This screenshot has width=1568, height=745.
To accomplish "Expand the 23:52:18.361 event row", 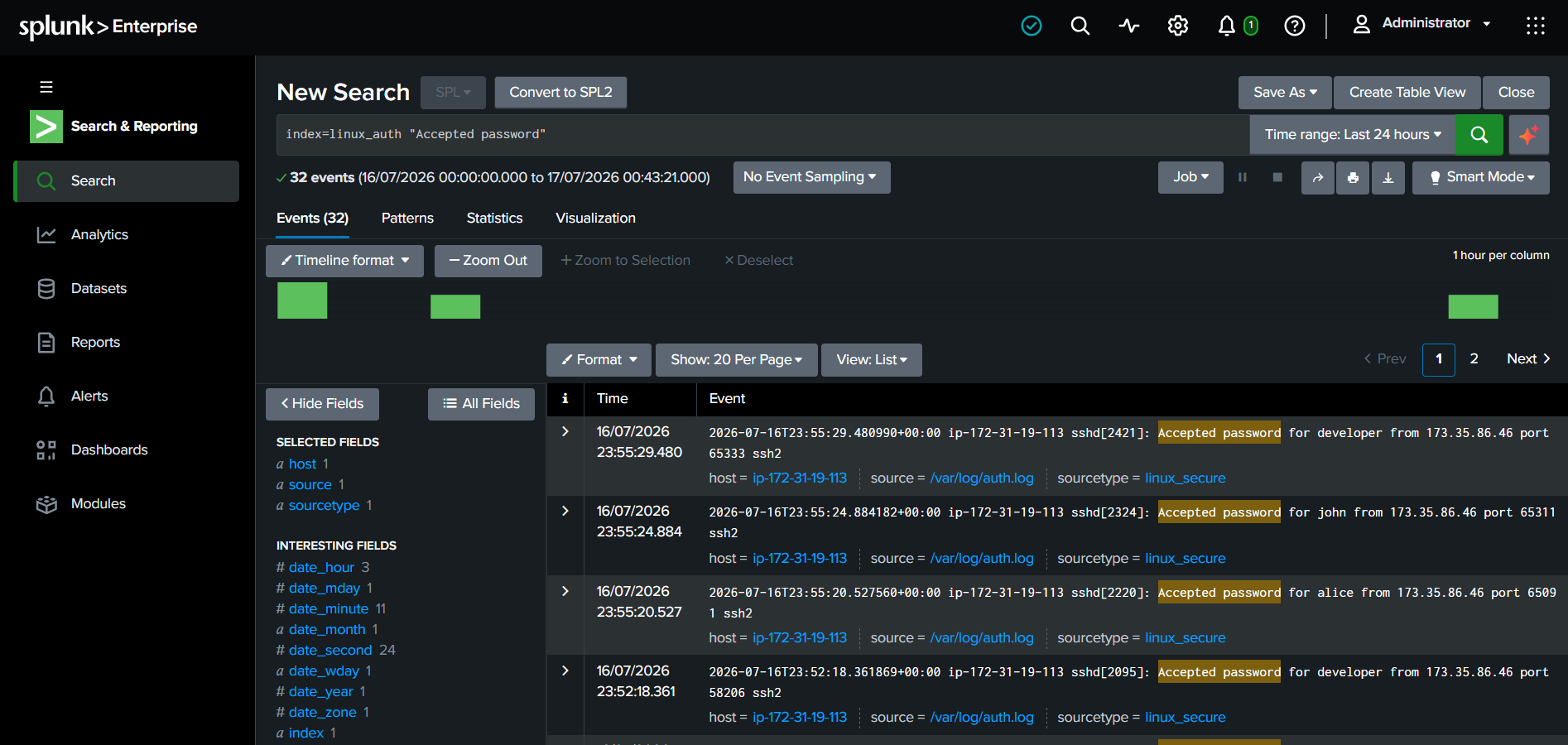I will pyautogui.click(x=565, y=670).
